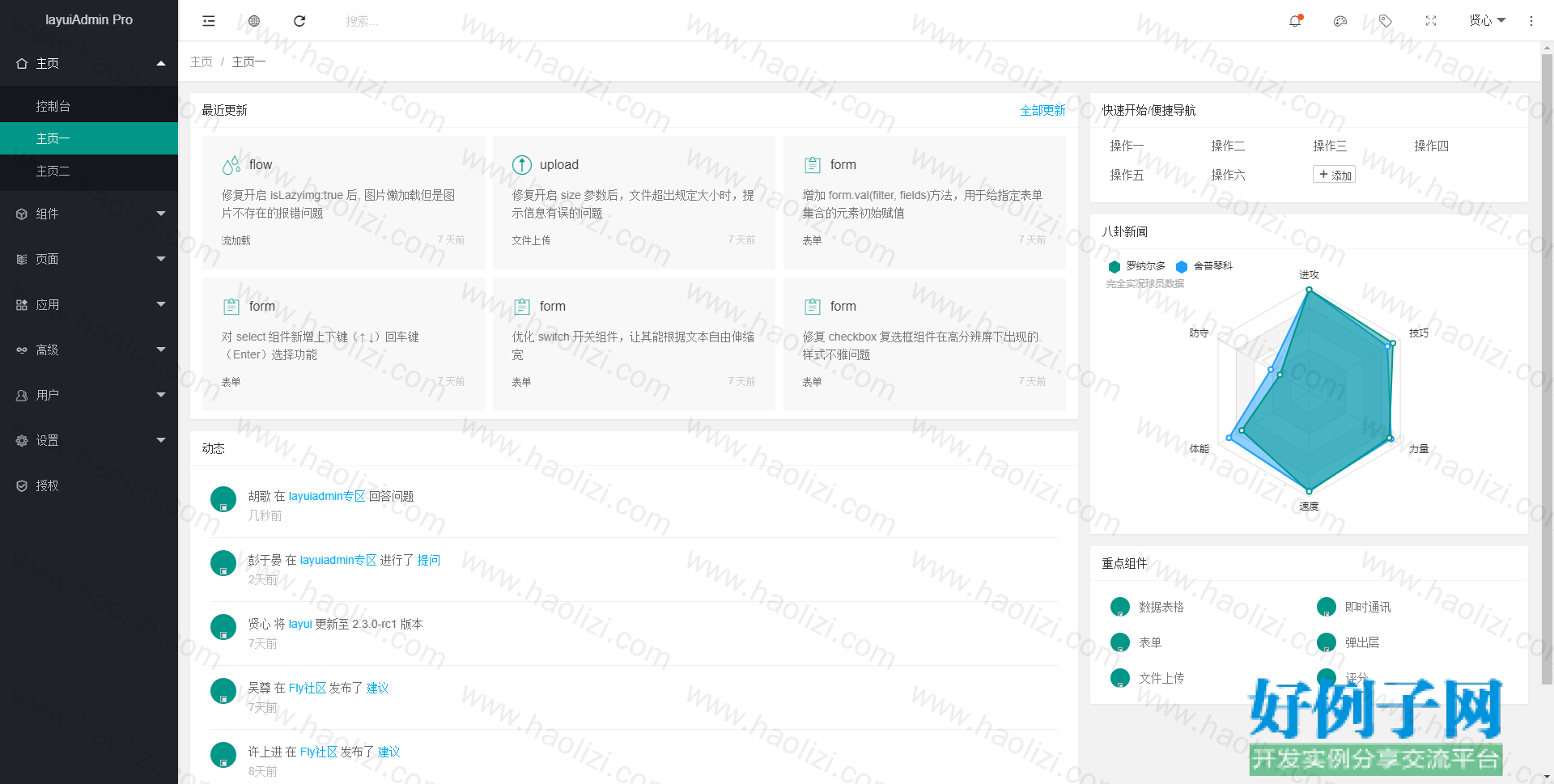Toggle fullscreen mode icon
Screen dimensions: 1554x784
(1431, 21)
